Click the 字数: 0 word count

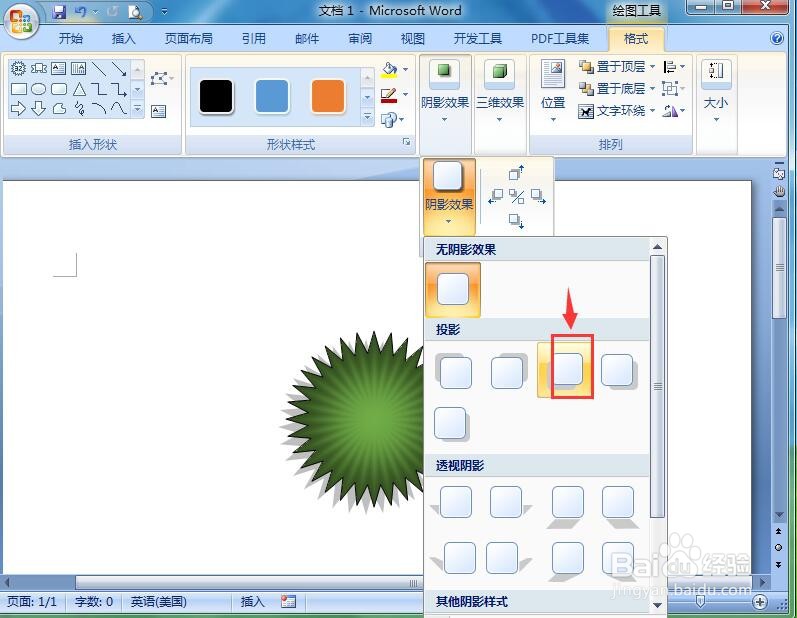click(94, 602)
